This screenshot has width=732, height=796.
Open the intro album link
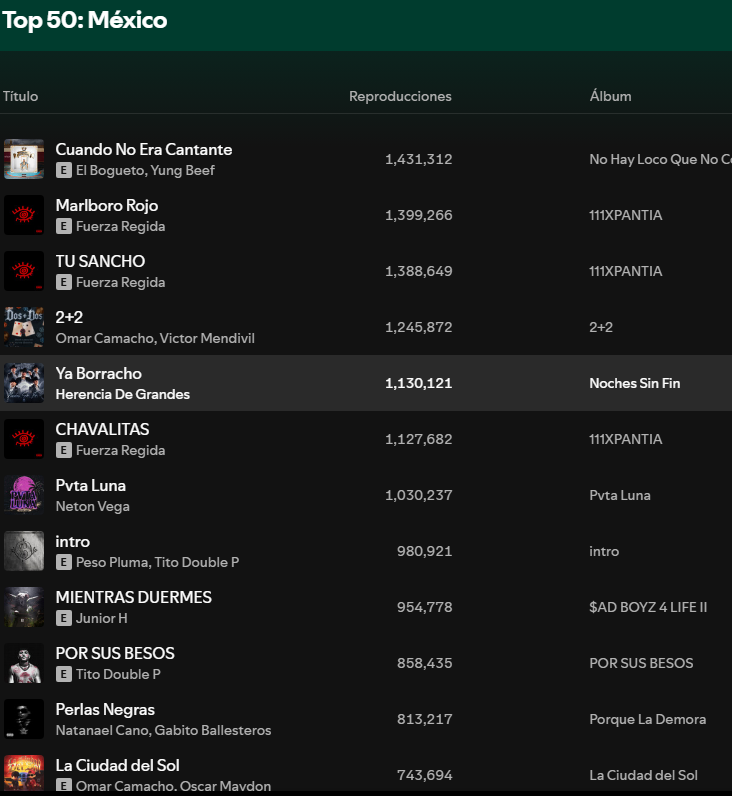coord(604,551)
